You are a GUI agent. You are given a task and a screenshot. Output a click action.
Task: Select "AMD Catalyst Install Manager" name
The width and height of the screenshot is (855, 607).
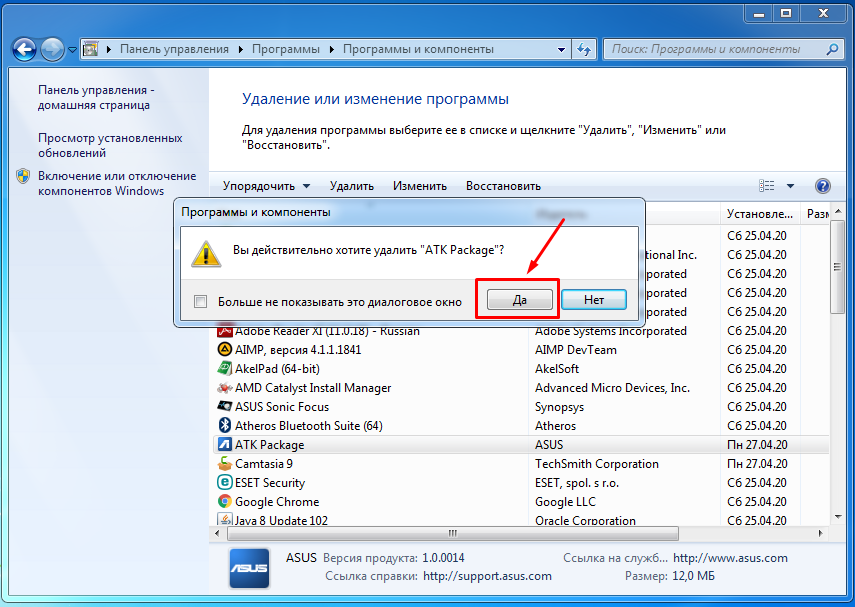(x=313, y=388)
